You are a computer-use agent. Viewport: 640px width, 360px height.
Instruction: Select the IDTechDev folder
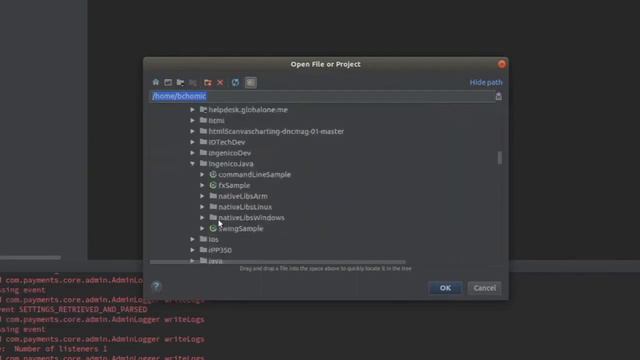tap(227, 142)
